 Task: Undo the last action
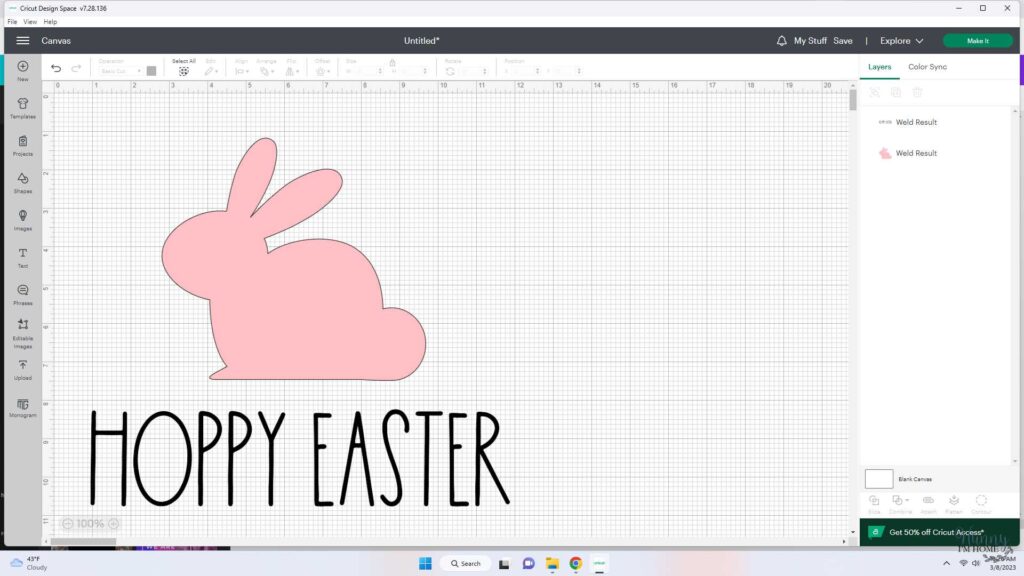56,68
